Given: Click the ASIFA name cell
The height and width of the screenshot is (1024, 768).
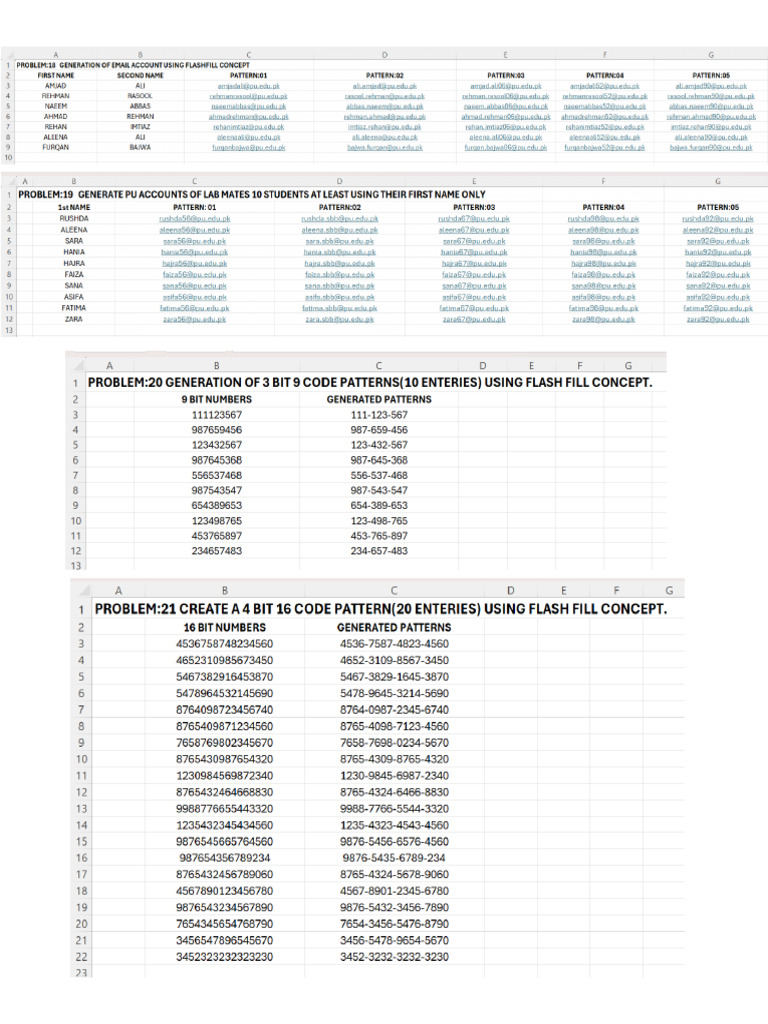Looking at the screenshot, I should pos(74,297).
